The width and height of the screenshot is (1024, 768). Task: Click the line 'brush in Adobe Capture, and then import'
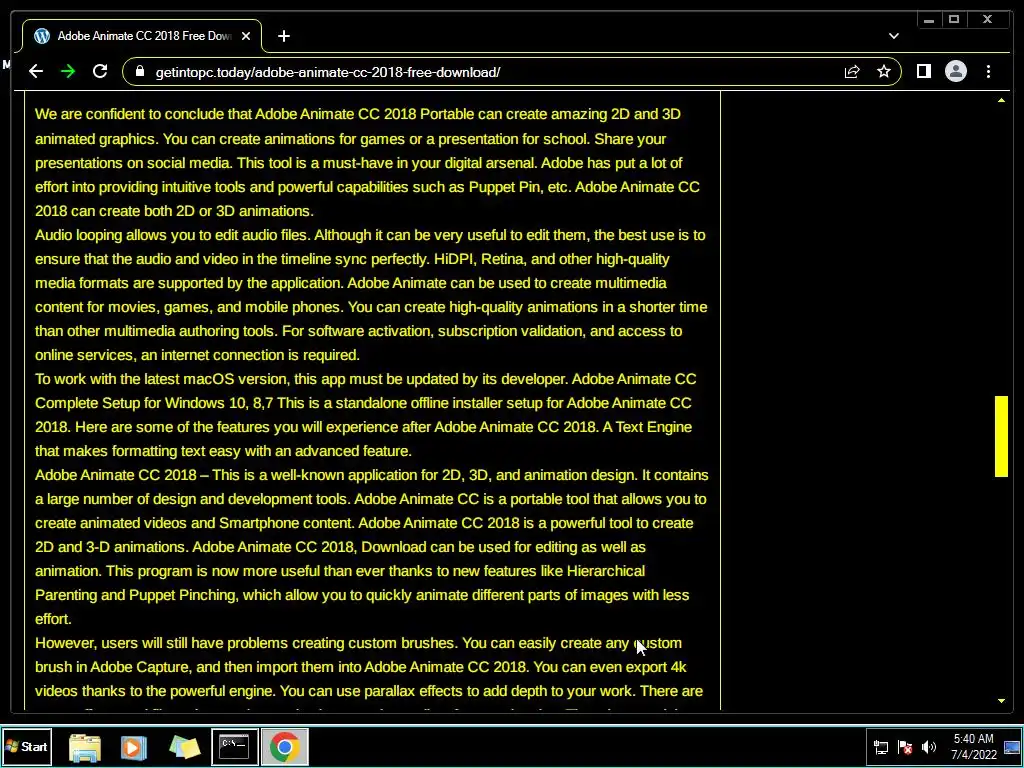[360, 667]
